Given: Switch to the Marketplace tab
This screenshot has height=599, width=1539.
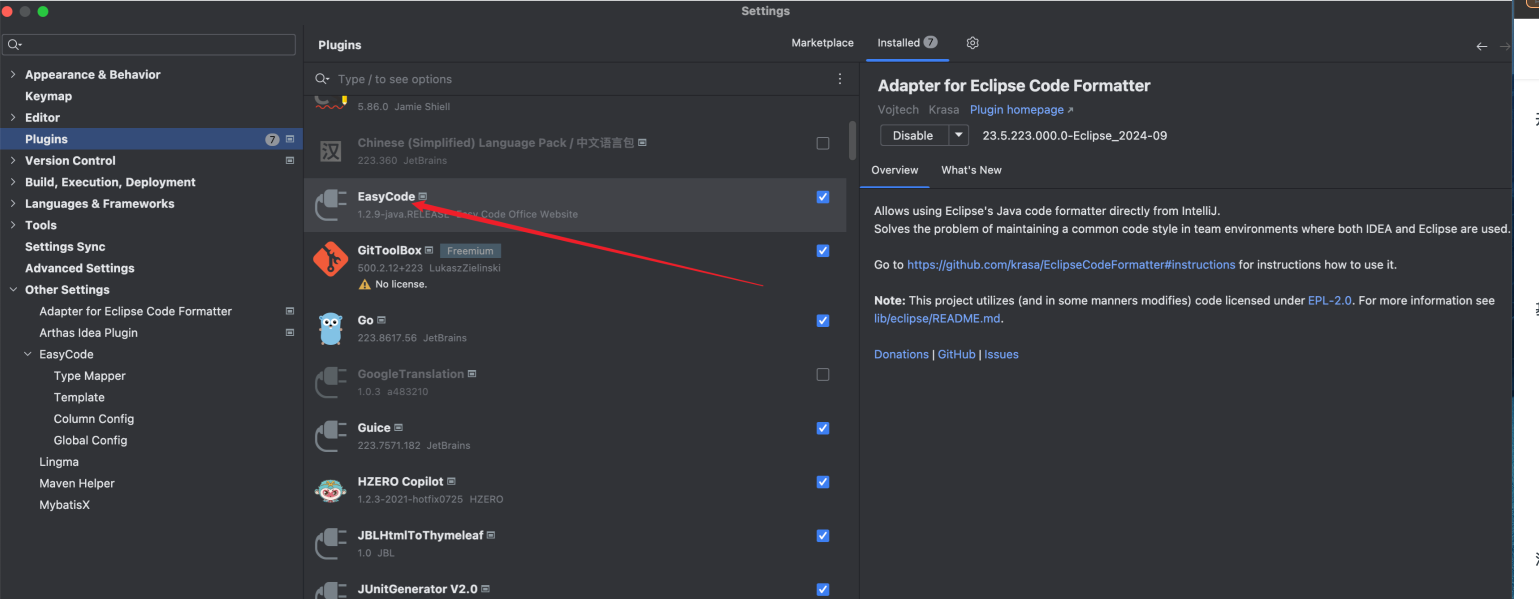Looking at the screenshot, I should [x=822, y=43].
